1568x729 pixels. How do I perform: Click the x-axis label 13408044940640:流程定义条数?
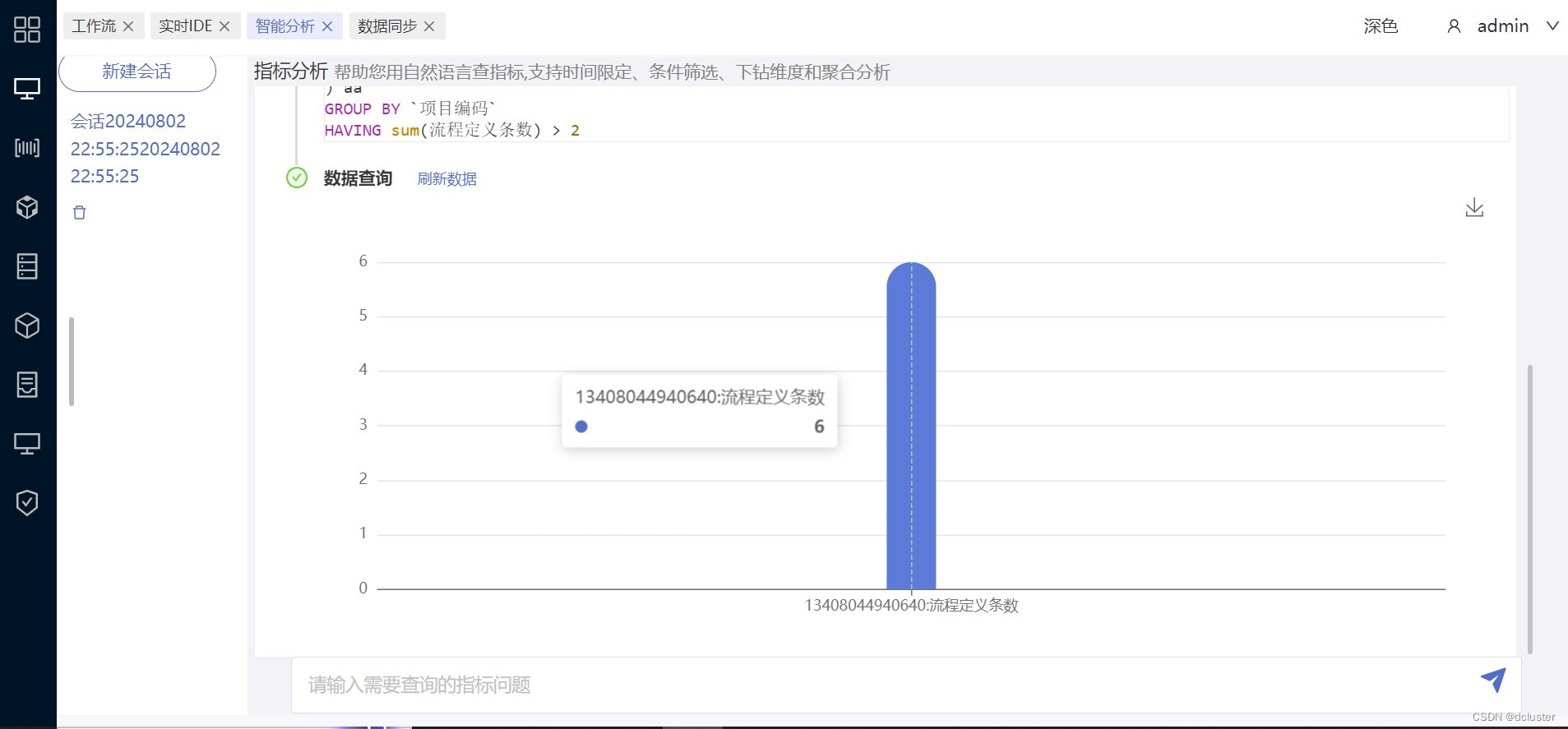coord(911,606)
